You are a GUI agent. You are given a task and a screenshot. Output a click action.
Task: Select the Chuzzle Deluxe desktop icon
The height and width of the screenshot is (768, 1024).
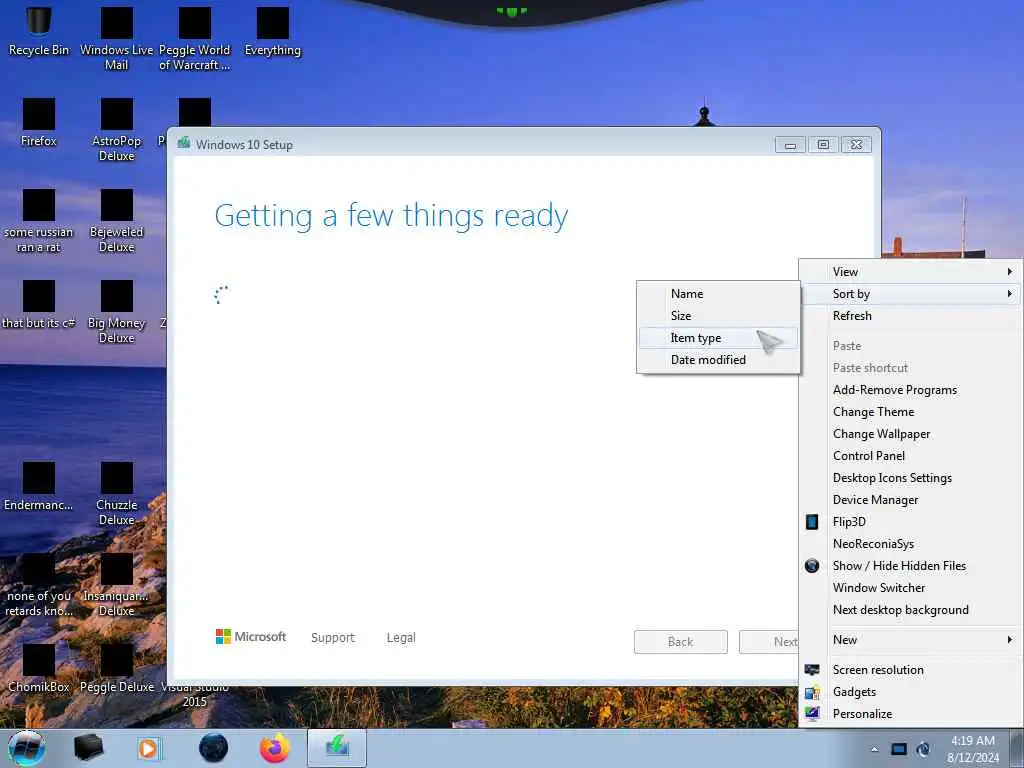pos(116,494)
